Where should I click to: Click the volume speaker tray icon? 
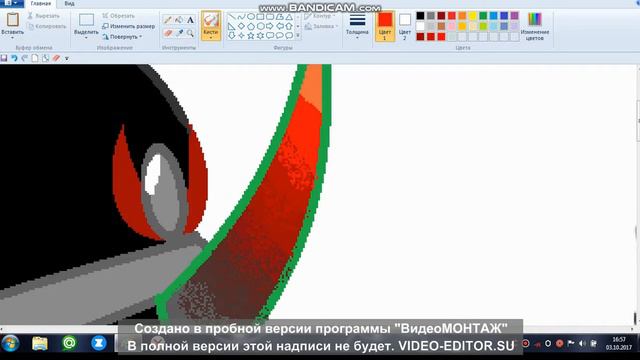pyautogui.click(x=582, y=343)
